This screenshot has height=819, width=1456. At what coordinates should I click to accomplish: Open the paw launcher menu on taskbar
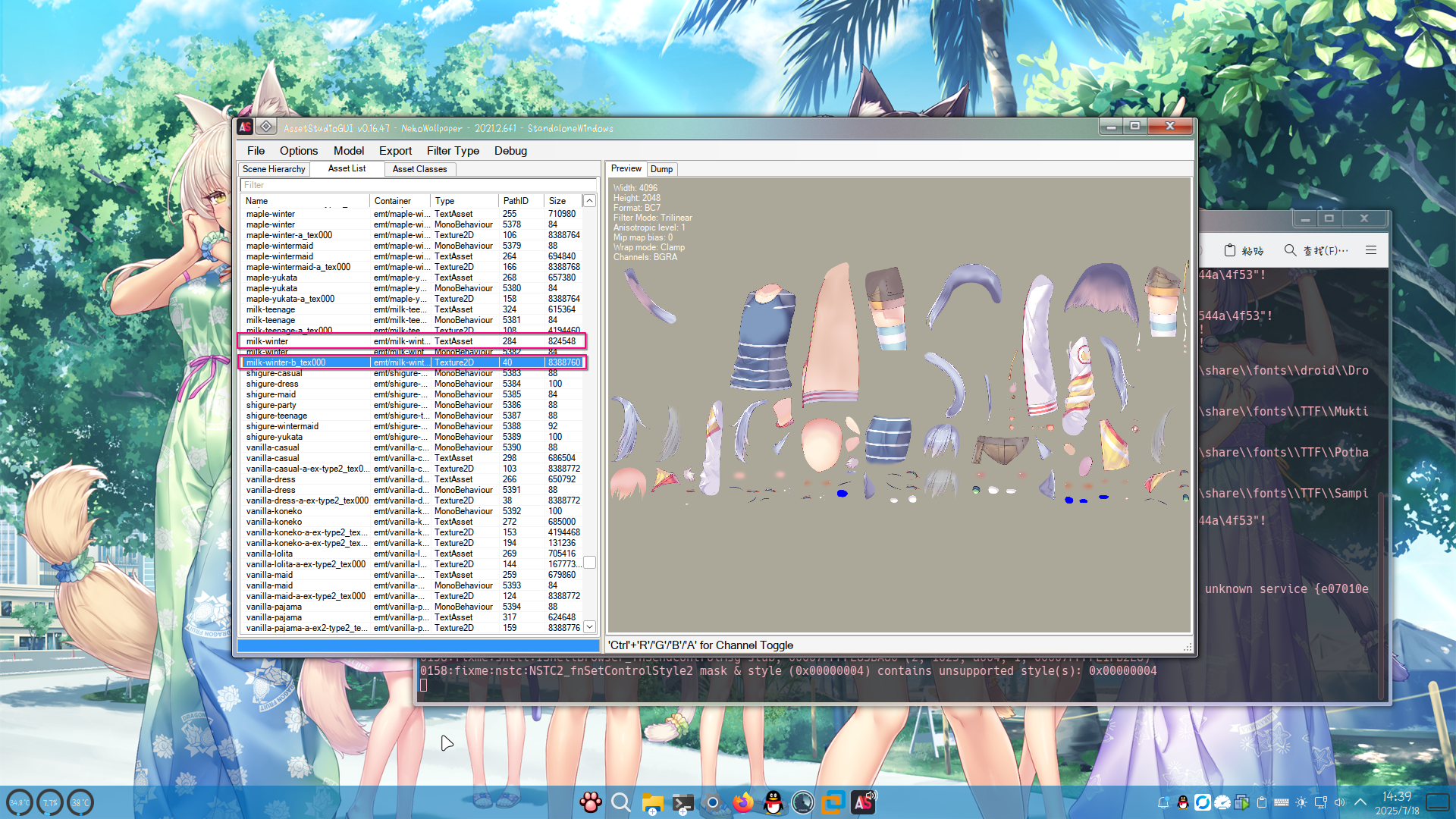(x=591, y=802)
